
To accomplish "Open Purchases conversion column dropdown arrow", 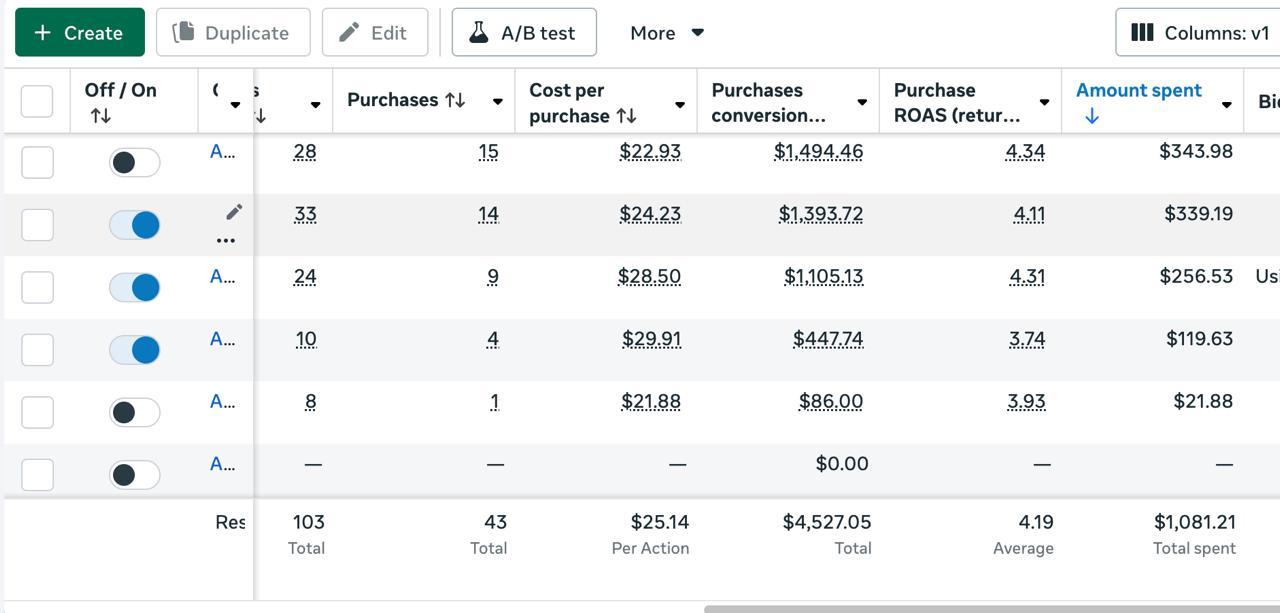I will [862, 103].
